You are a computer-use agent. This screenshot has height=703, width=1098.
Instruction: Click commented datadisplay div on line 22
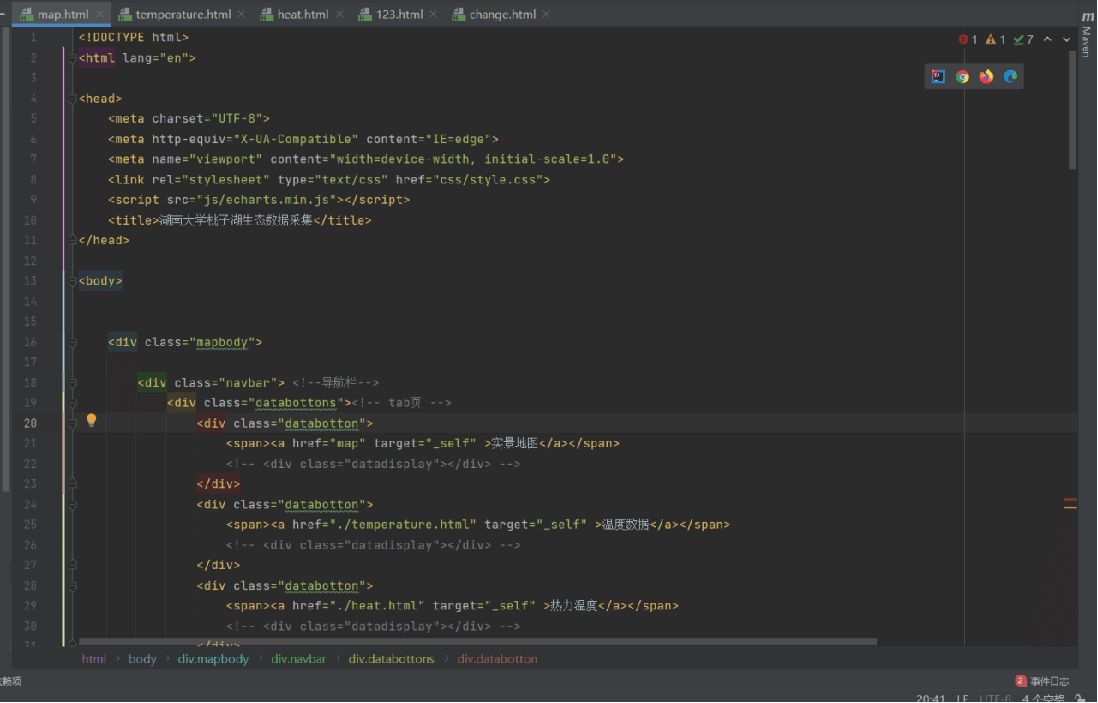pyautogui.click(x=373, y=464)
